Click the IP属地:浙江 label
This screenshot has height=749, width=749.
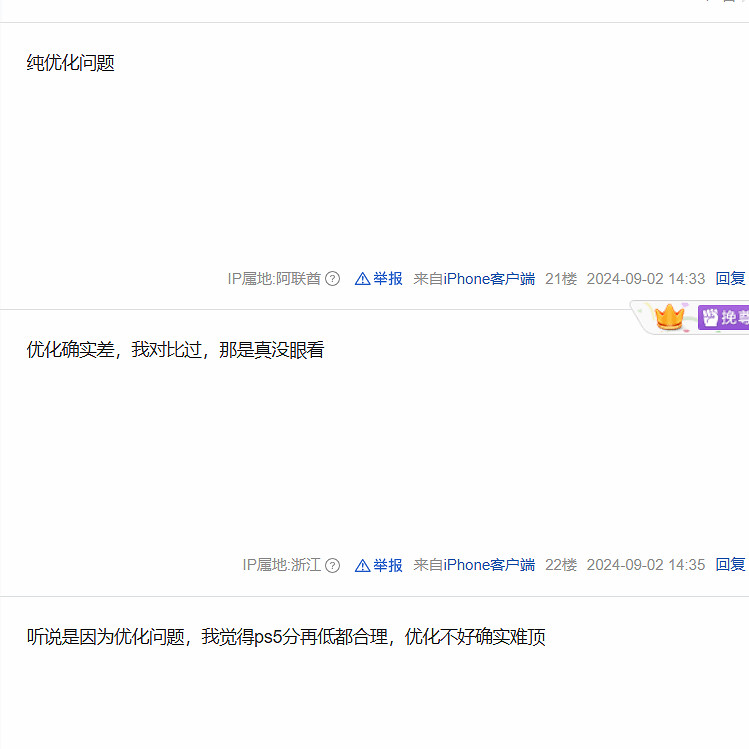(x=281, y=565)
